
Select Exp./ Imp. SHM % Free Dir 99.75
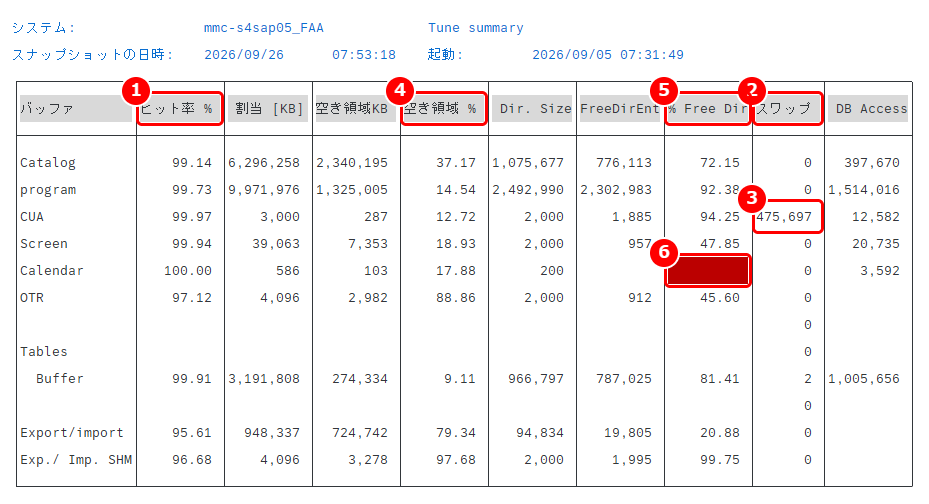pos(719,460)
